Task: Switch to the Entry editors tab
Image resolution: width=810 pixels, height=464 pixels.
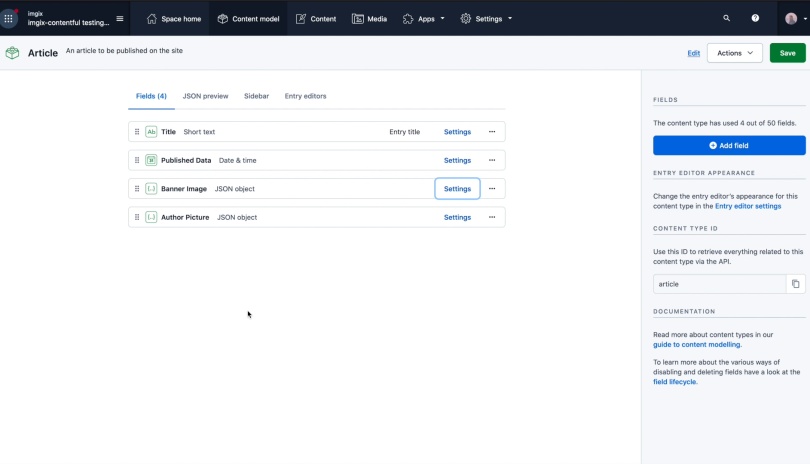Action: click(x=305, y=96)
